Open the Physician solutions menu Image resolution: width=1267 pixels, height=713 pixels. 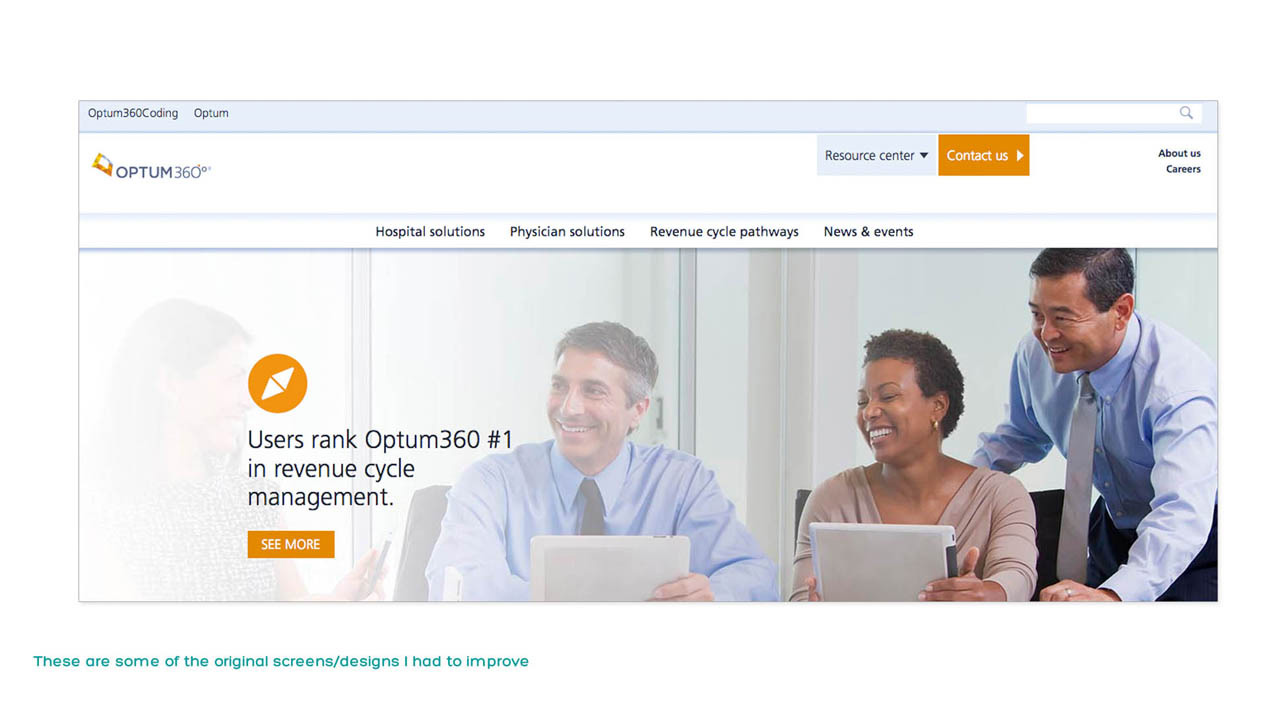(567, 232)
